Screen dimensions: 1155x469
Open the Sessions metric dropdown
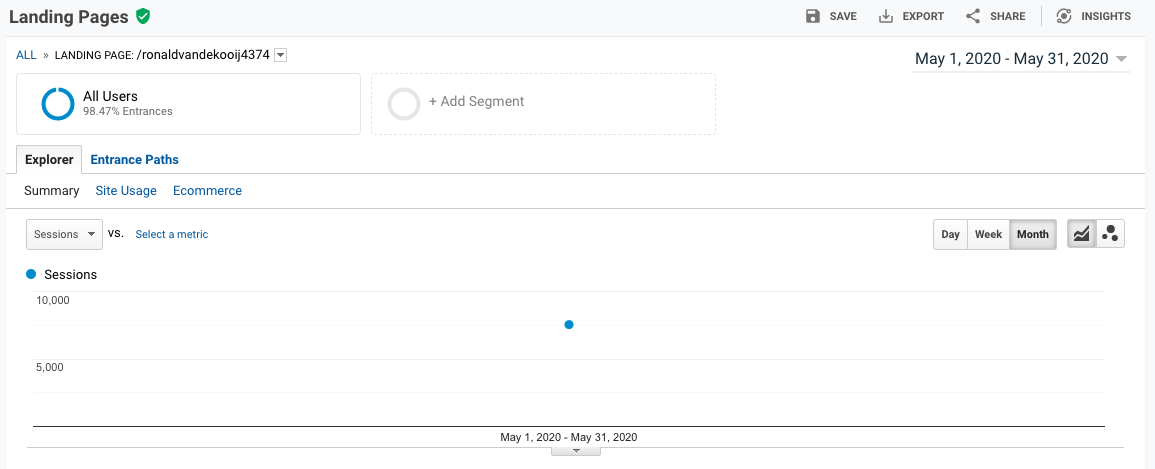point(64,234)
